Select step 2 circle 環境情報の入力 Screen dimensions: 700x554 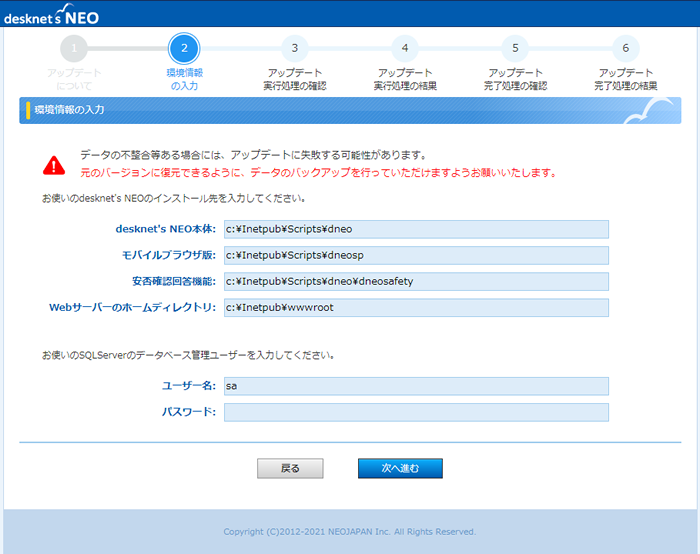tap(184, 48)
